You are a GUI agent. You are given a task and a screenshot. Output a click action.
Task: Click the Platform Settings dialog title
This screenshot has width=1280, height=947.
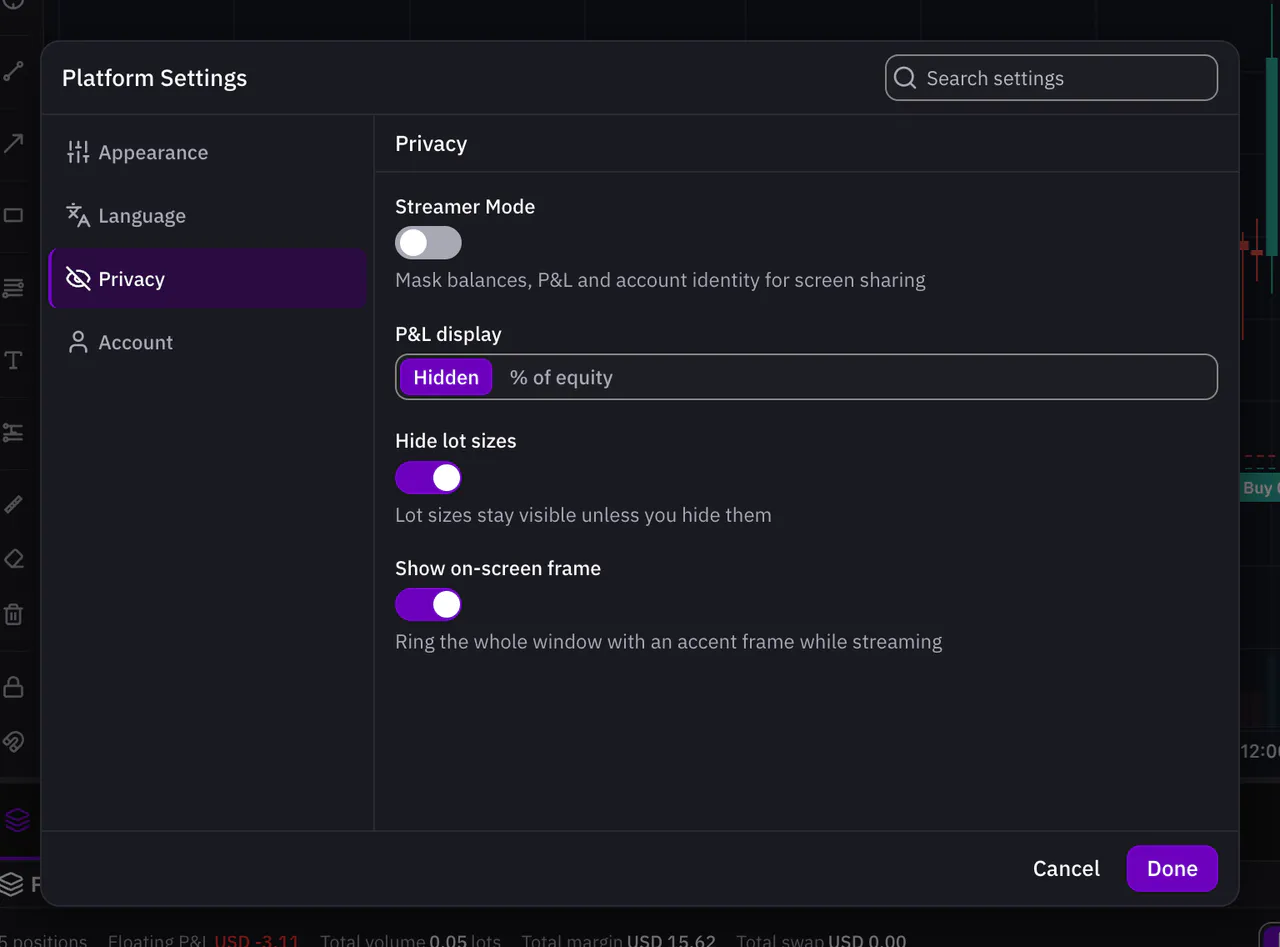(x=154, y=78)
